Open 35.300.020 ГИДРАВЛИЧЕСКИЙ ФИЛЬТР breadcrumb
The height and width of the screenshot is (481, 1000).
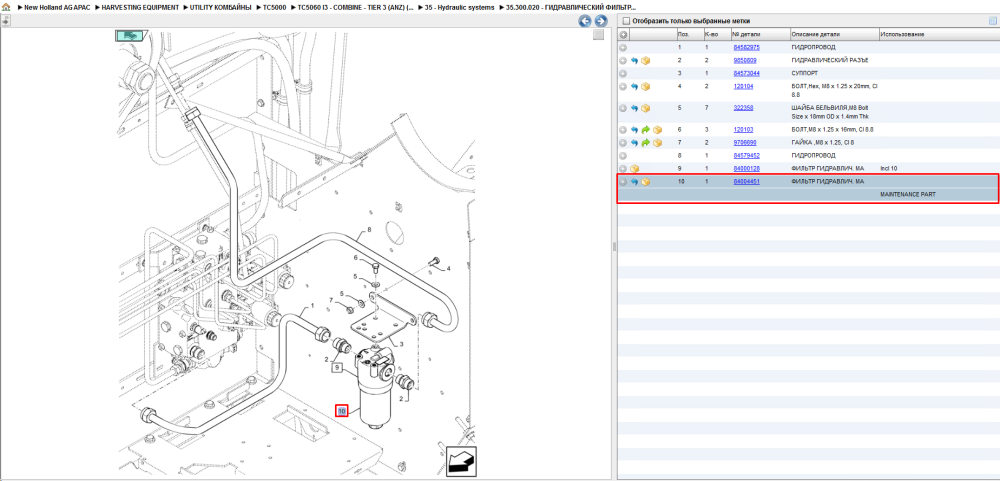(571, 7)
